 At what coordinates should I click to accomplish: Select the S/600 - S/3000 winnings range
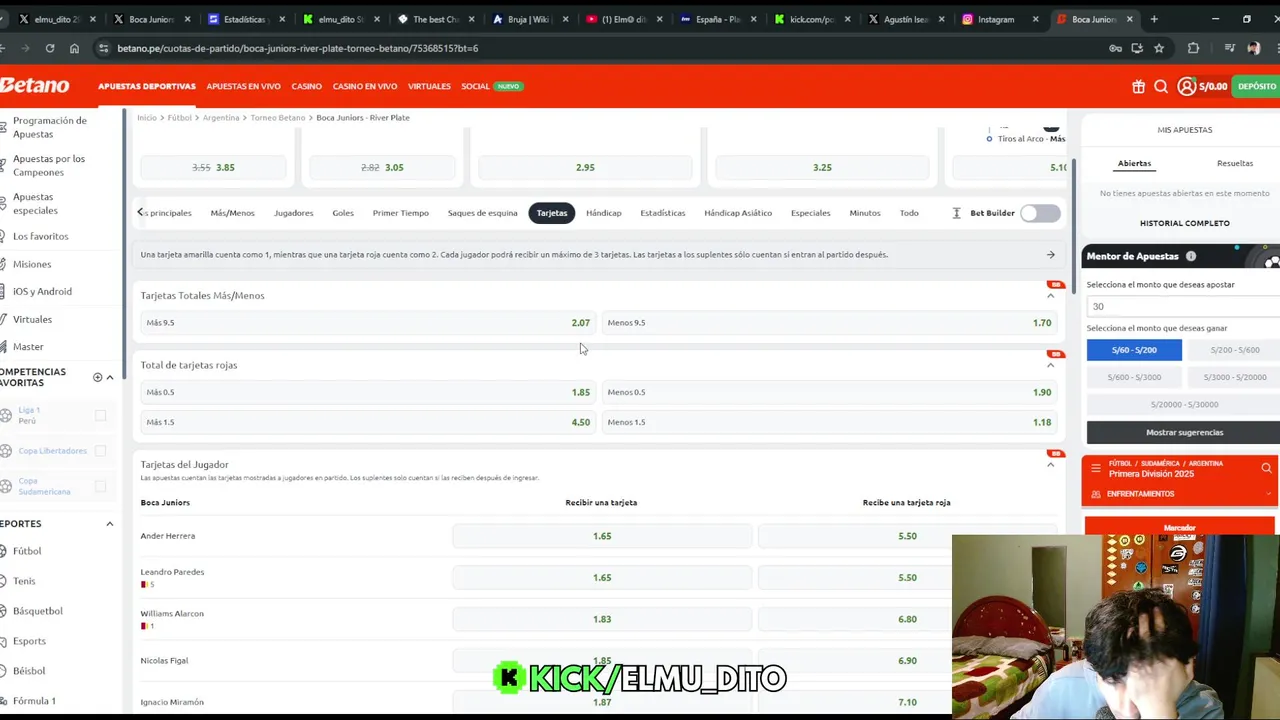tap(1134, 377)
